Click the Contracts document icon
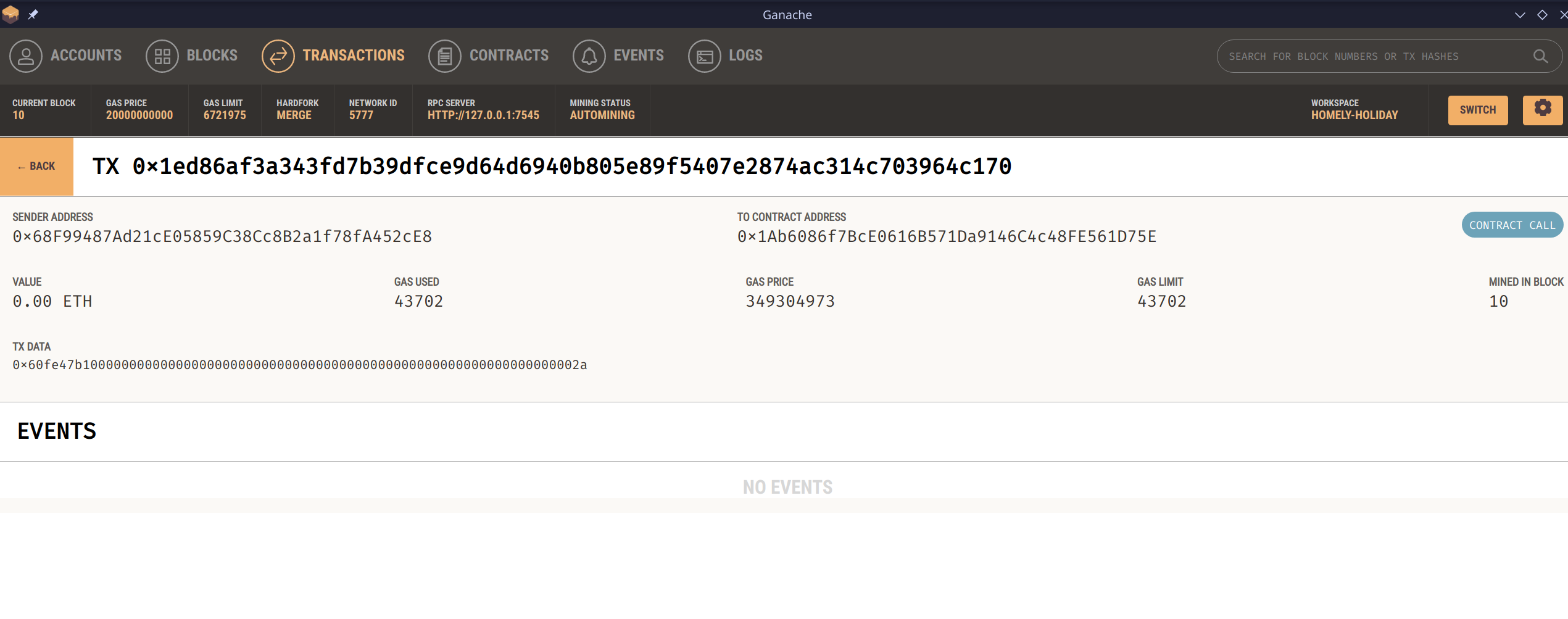1568x619 pixels. click(444, 56)
